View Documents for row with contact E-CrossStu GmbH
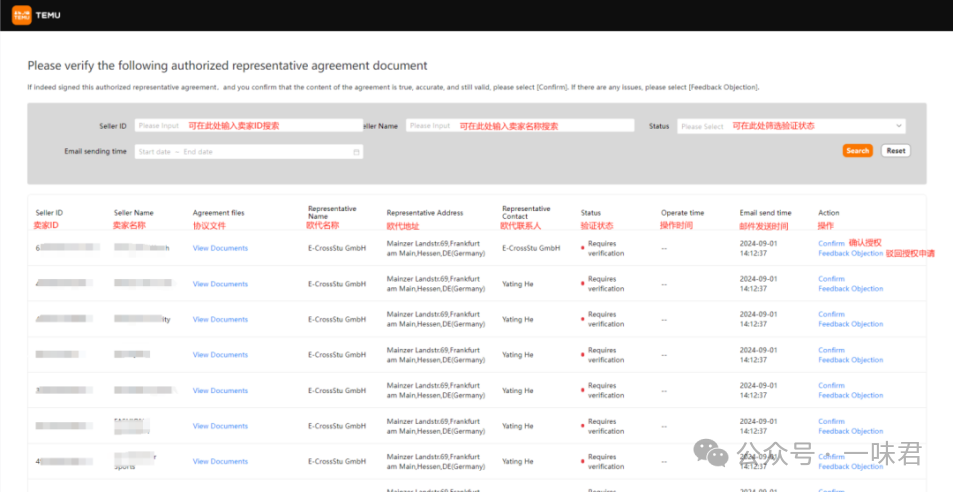The image size is (953, 492). [x=220, y=248]
